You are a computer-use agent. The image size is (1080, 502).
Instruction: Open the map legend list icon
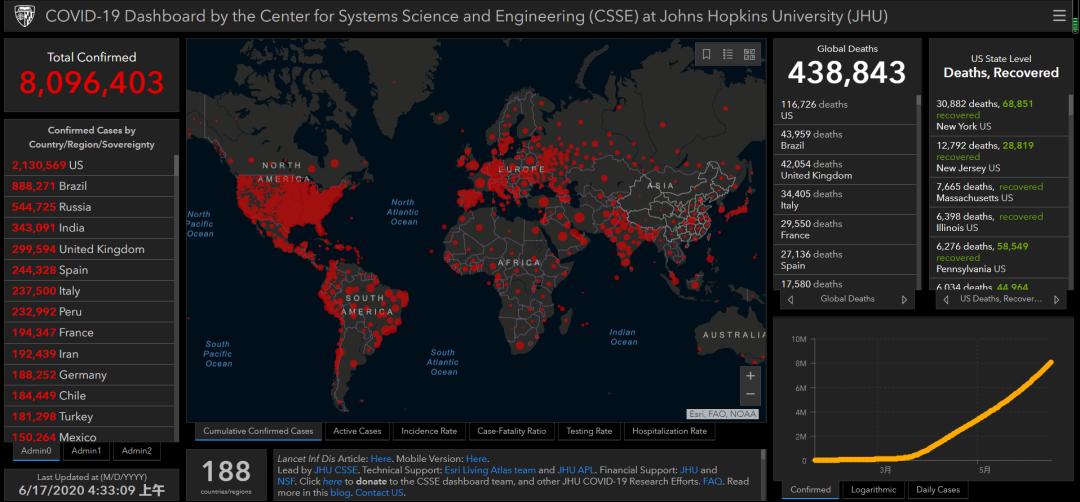727,54
